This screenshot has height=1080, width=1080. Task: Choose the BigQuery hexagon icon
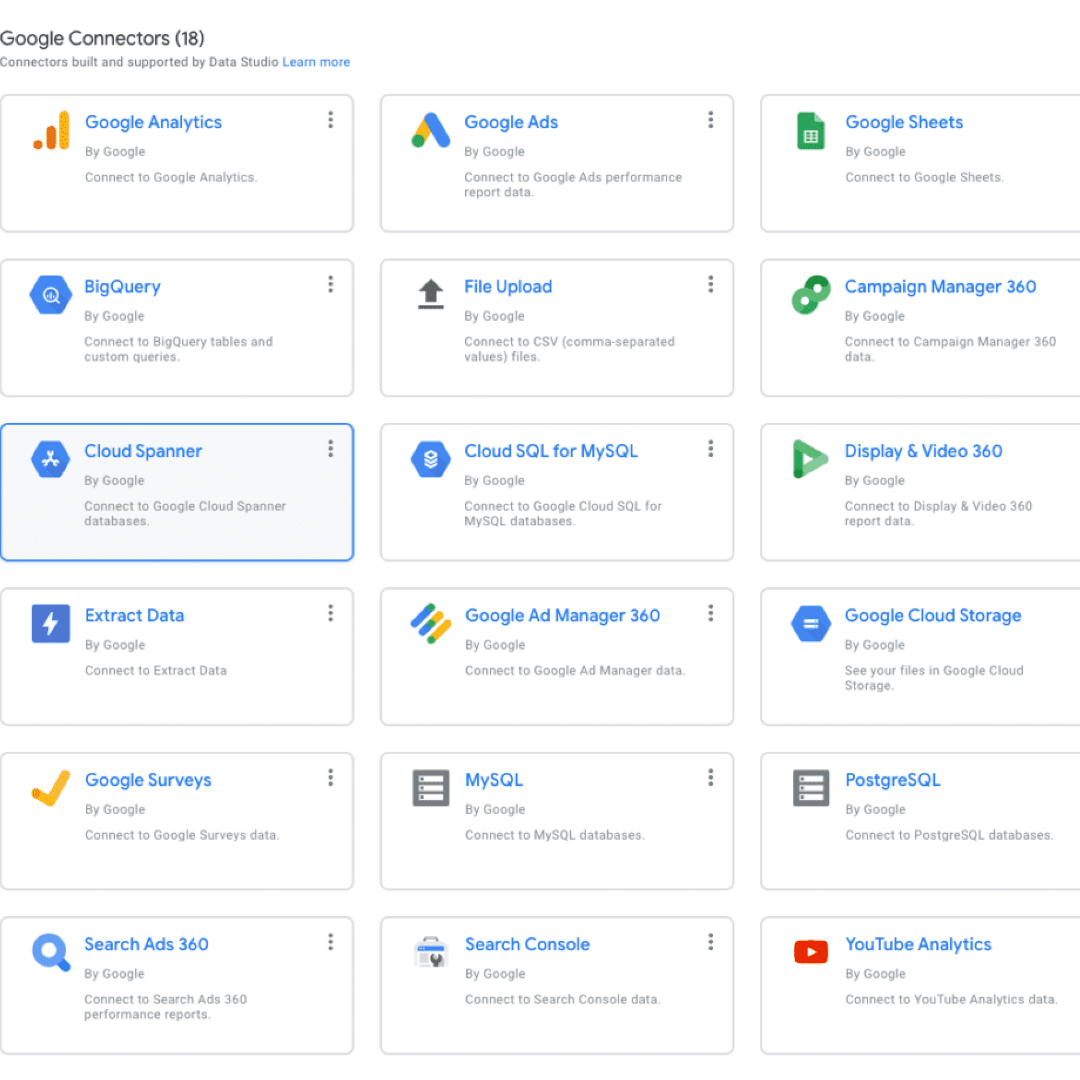[51, 295]
